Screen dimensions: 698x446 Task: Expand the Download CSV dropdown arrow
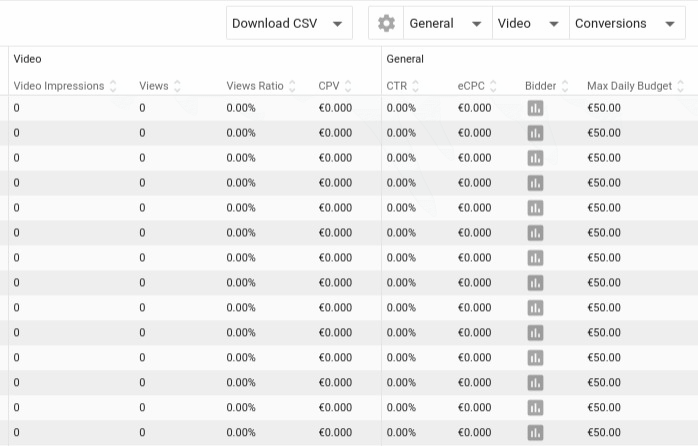coord(337,24)
